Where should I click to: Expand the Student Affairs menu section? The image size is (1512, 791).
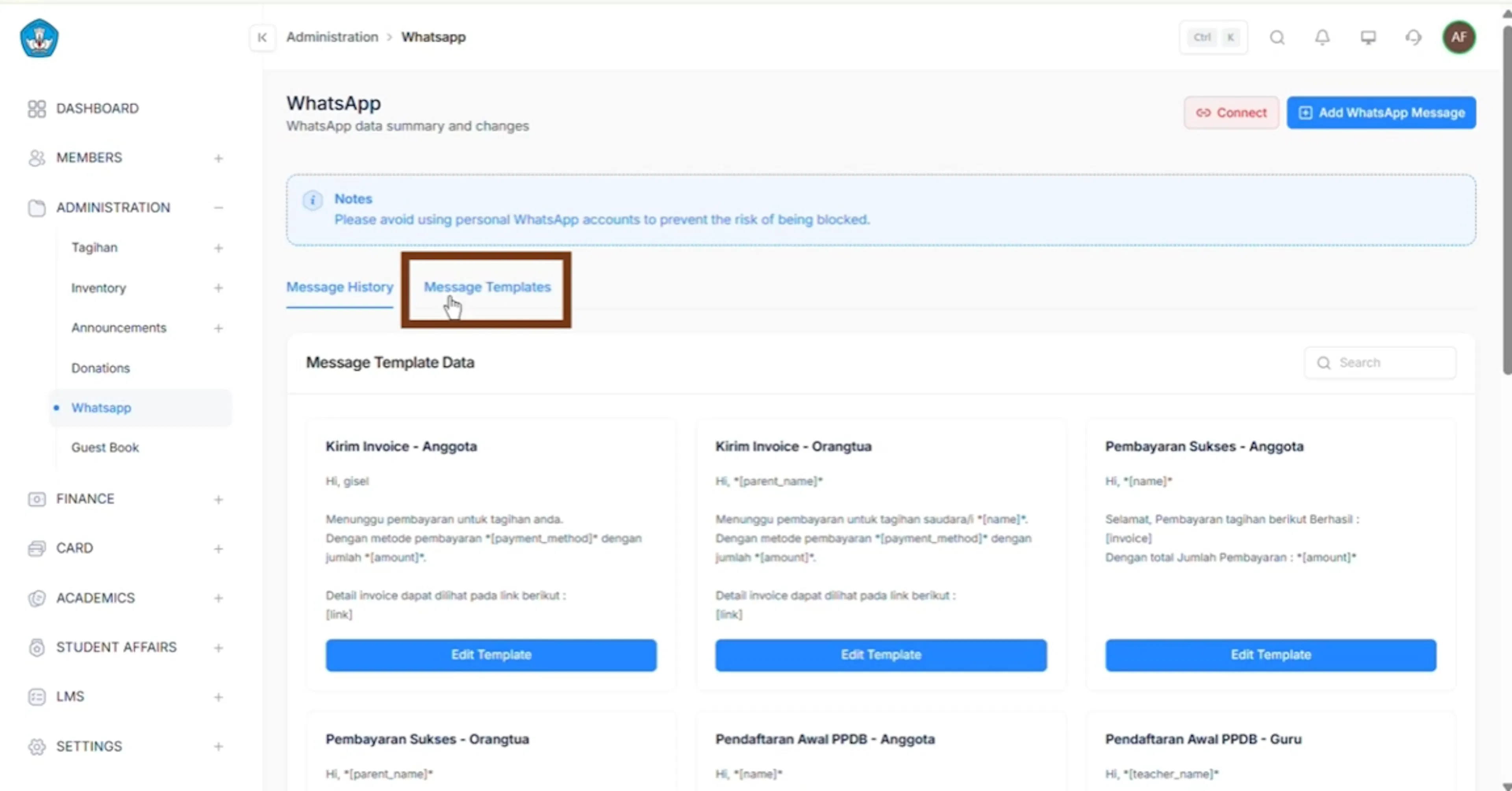coord(219,648)
